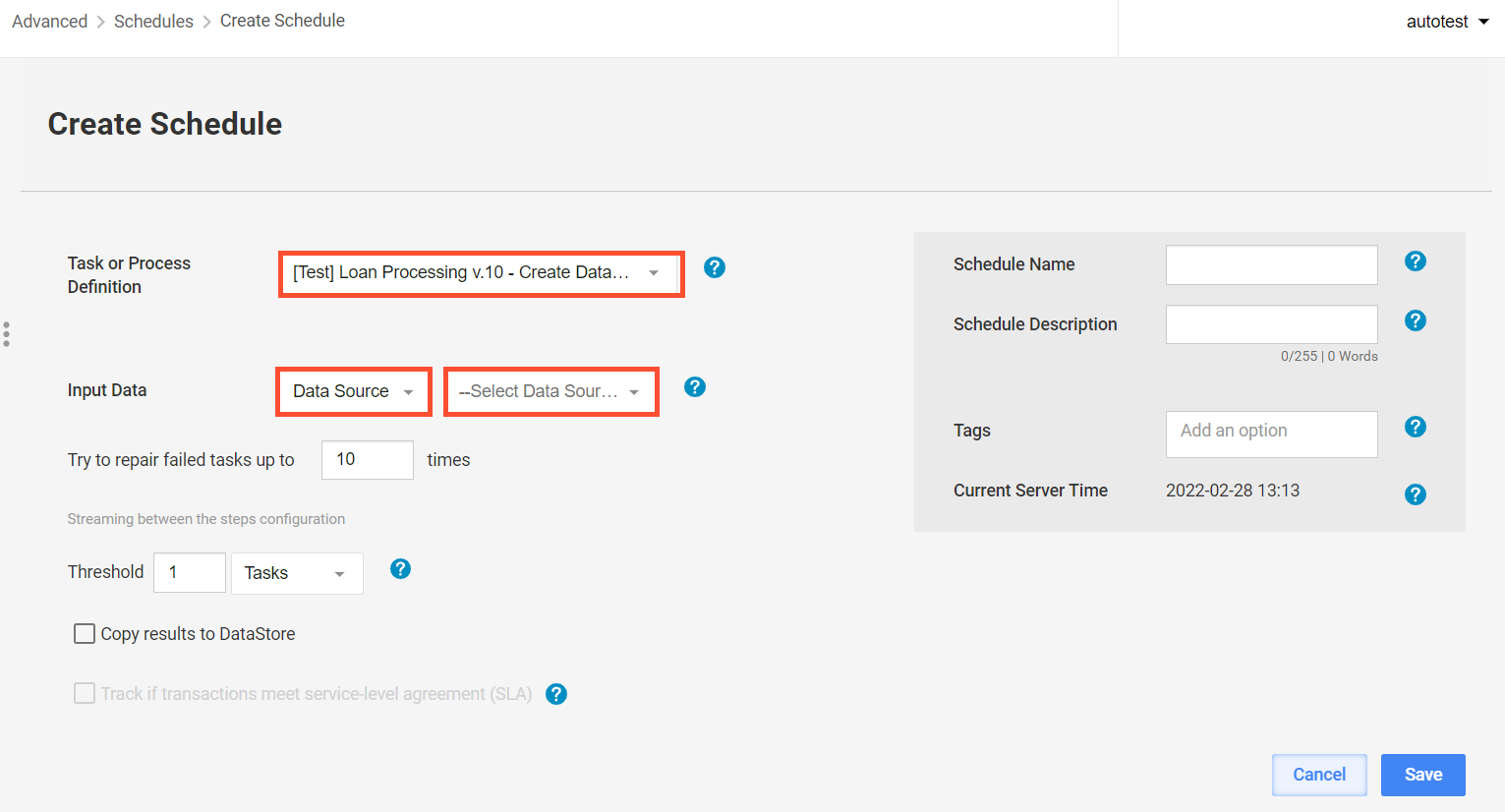Click help icon next to Schedule Description field
1505x812 pixels.
pos(1416,320)
